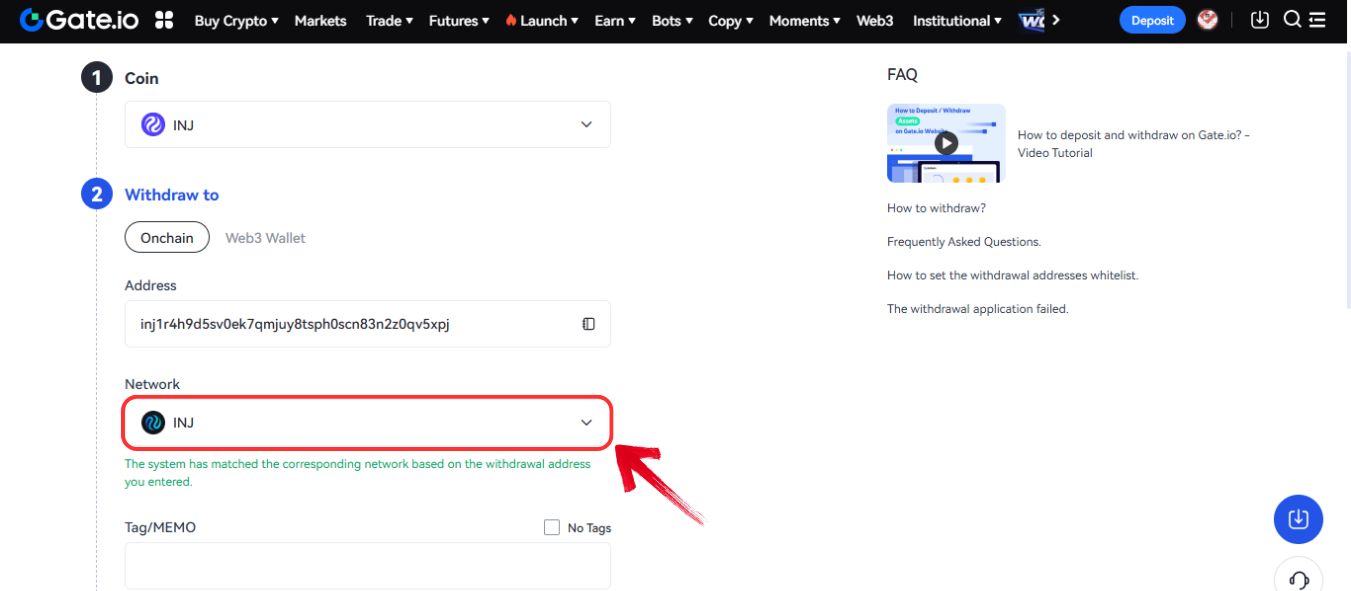
Task: Open the Moments dropdown menu
Action: click(806, 20)
